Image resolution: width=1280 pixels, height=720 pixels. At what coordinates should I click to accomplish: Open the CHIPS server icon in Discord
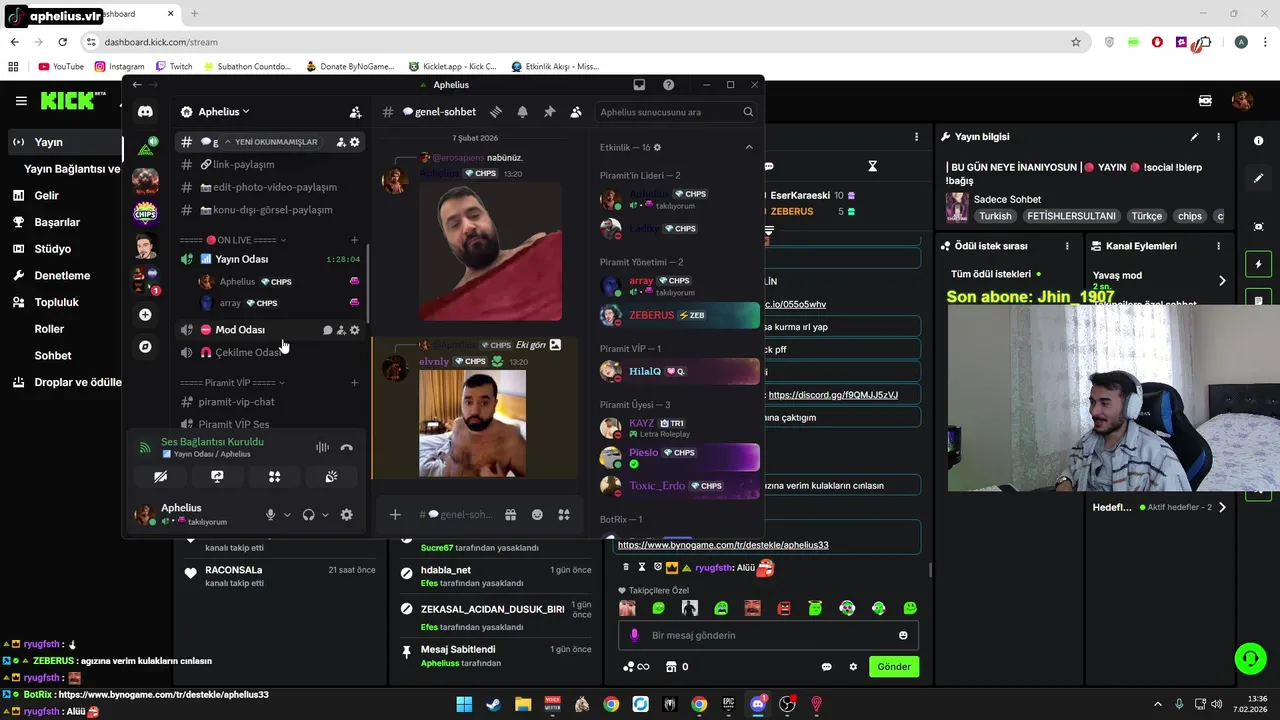(x=145, y=213)
